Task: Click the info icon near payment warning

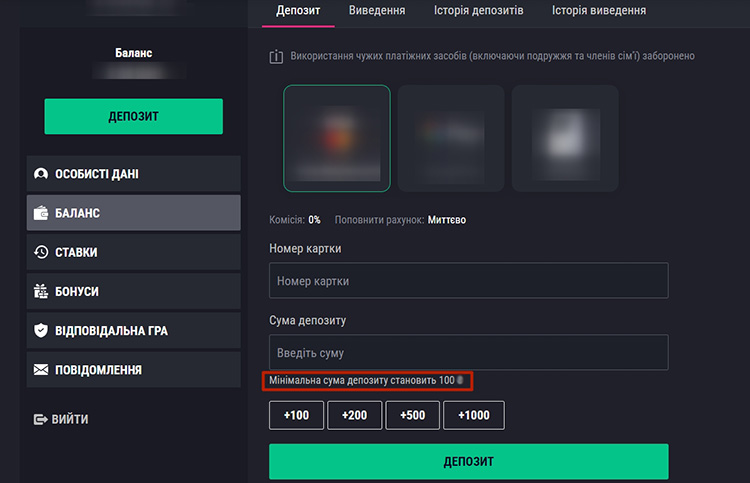Action: pyautogui.click(x=276, y=57)
